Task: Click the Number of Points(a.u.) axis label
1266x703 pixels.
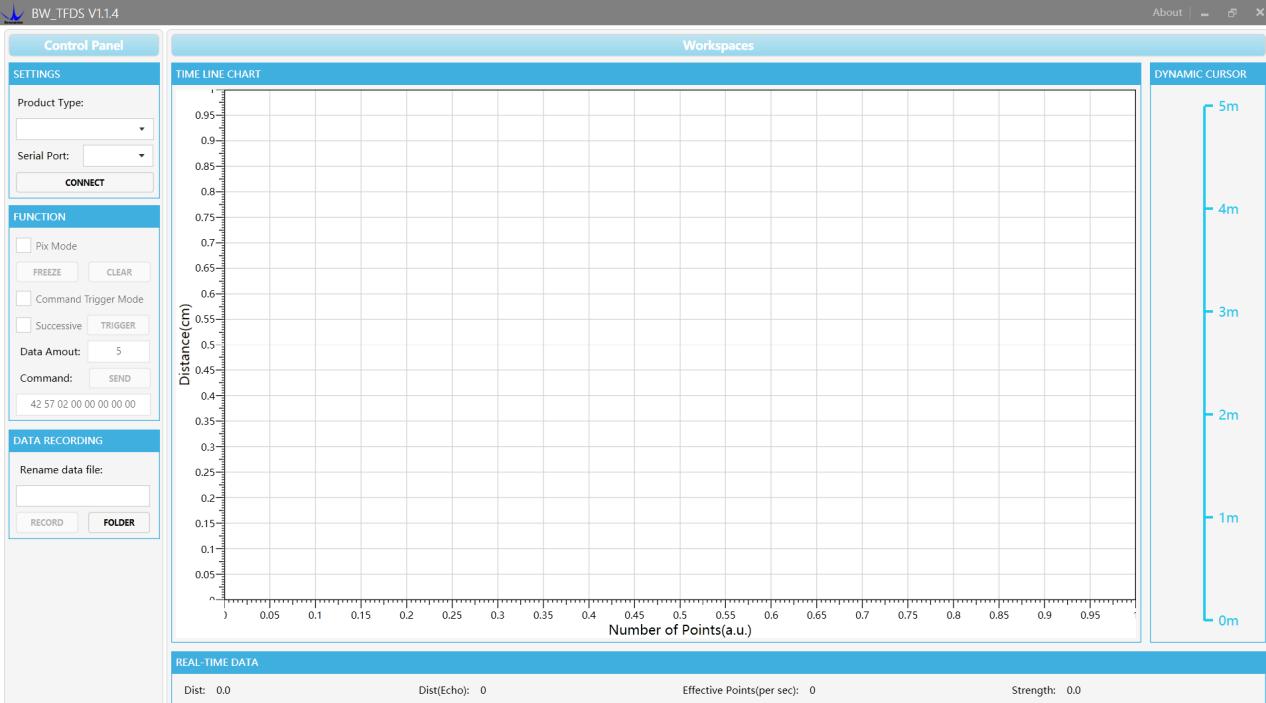Action: point(680,630)
